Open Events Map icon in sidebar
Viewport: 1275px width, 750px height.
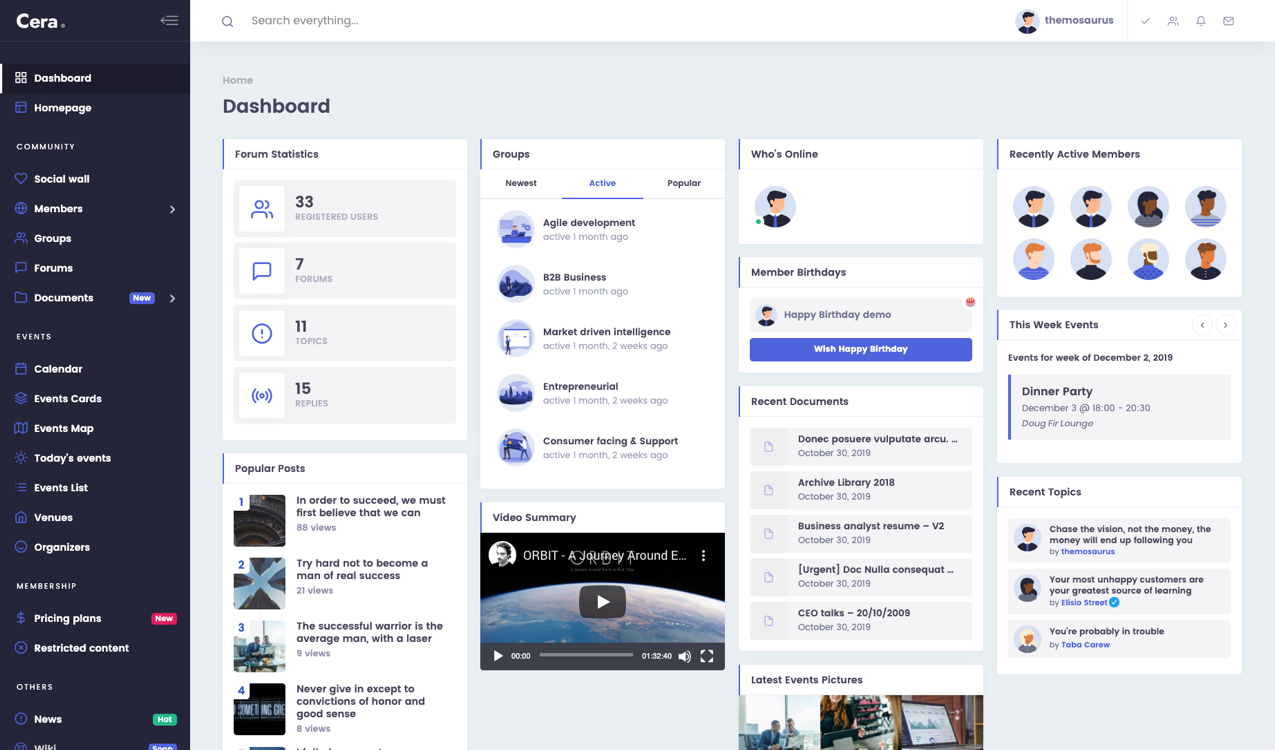(21, 428)
